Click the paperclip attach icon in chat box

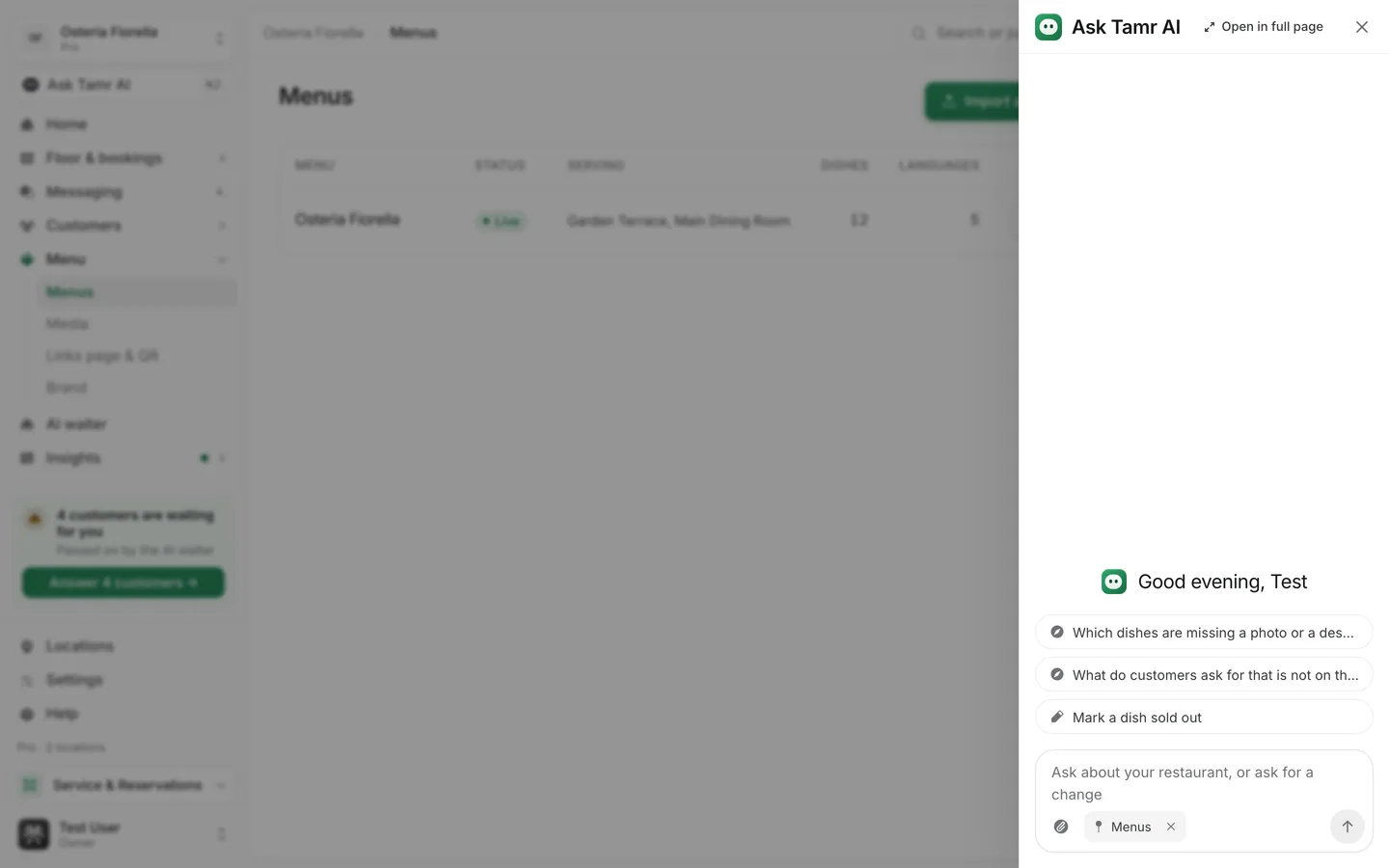1061,827
